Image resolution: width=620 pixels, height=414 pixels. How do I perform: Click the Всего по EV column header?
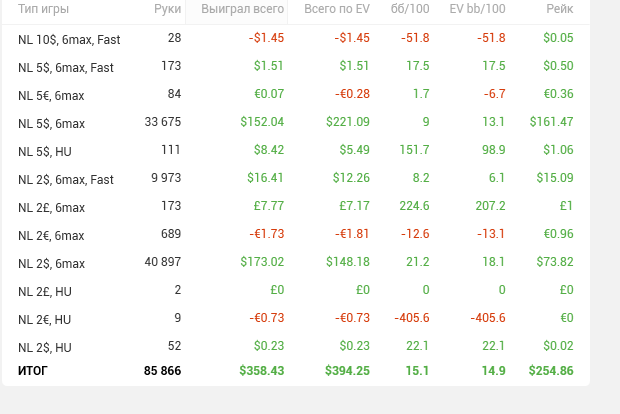tap(337, 9)
